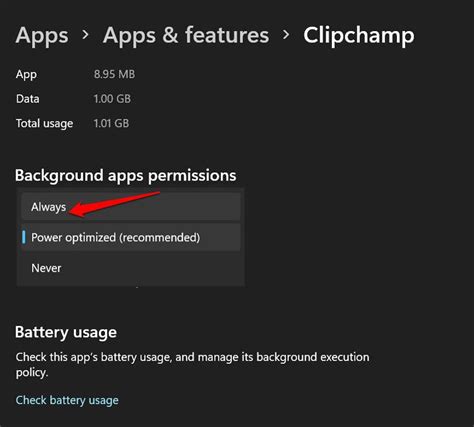Screen dimensions: 474x427
Task: Go back to Apps breadcrumb
Action: (x=42, y=35)
